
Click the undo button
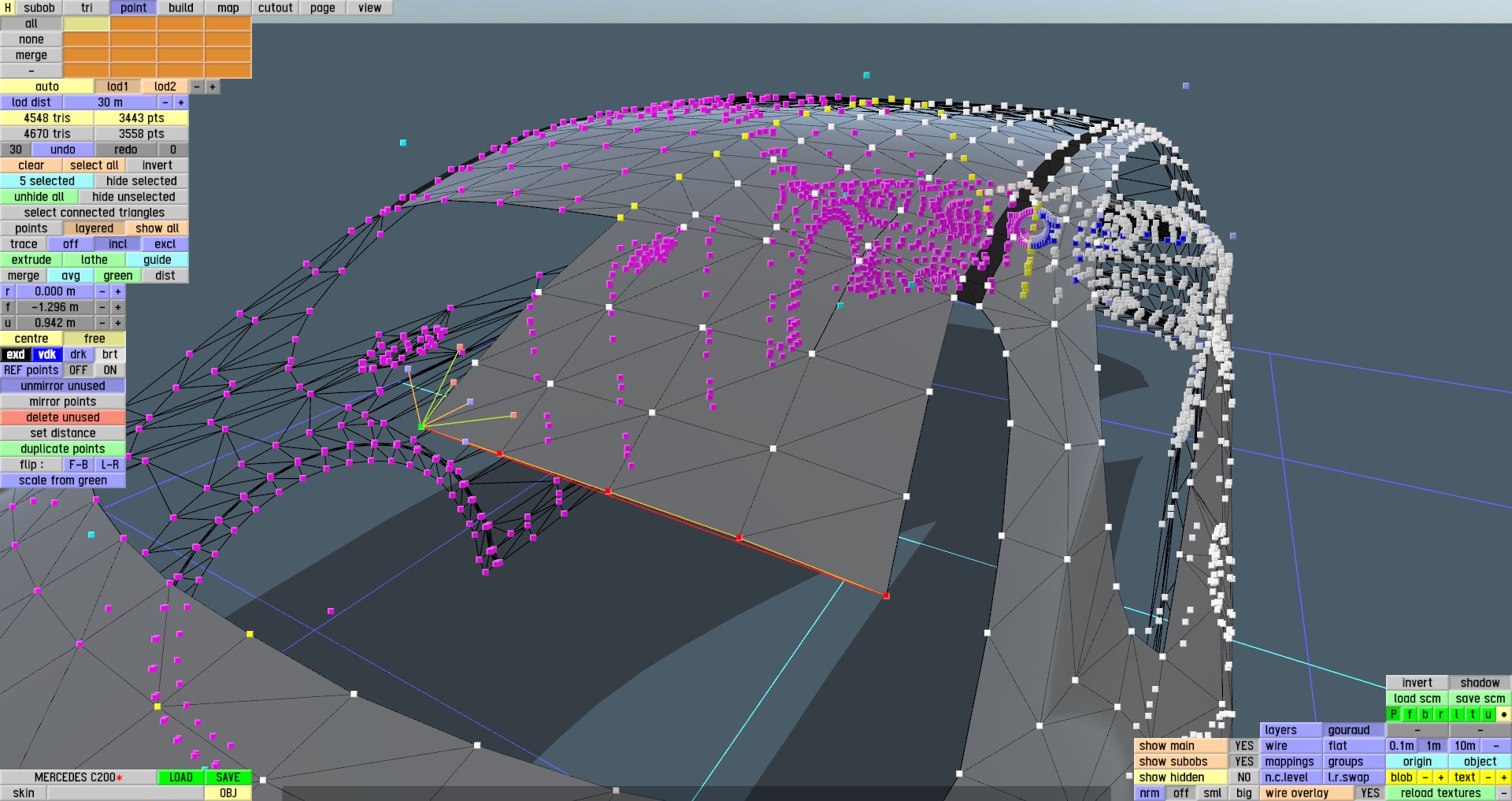click(x=63, y=150)
